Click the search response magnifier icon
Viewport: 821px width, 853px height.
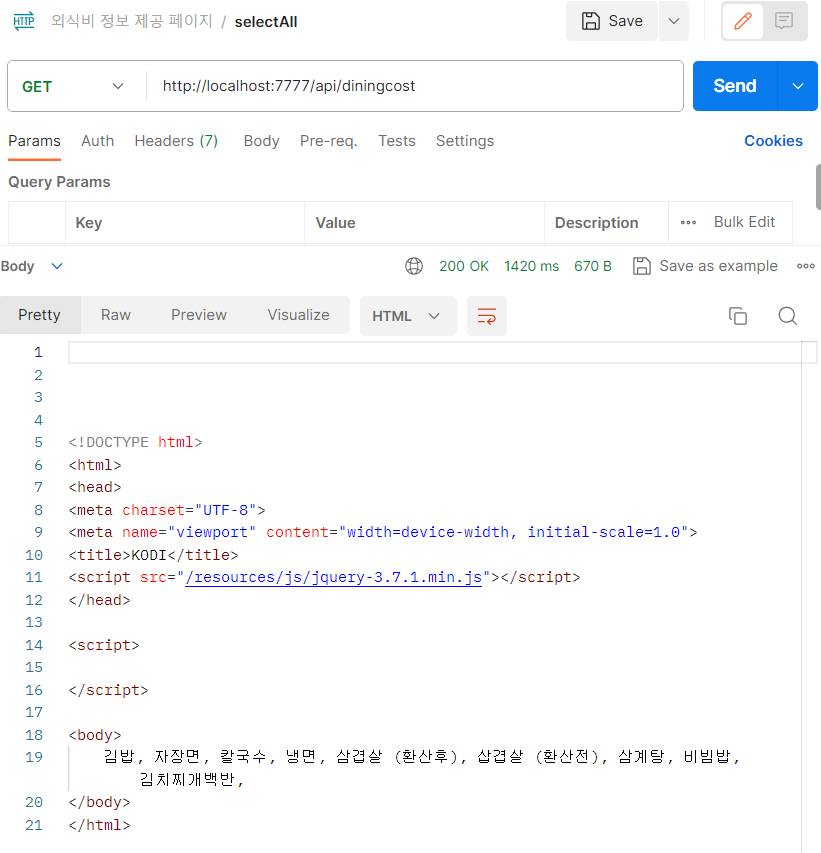point(787,316)
